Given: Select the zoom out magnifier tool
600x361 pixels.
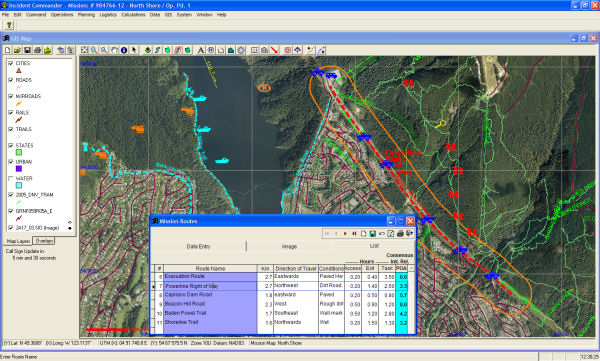Looking at the screenshot, I should coord(104,50).
